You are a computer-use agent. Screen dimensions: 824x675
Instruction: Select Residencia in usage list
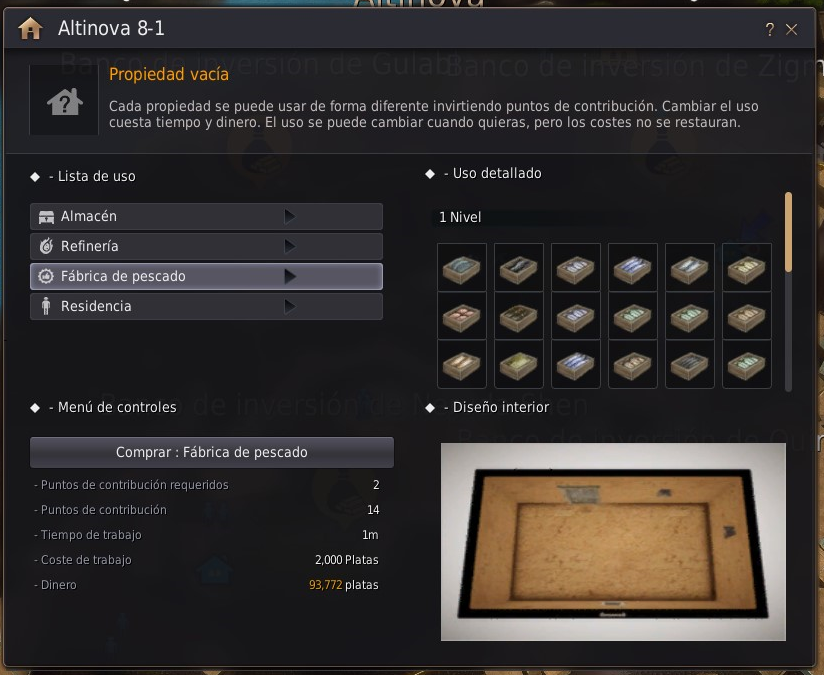[x=206, y=306]
